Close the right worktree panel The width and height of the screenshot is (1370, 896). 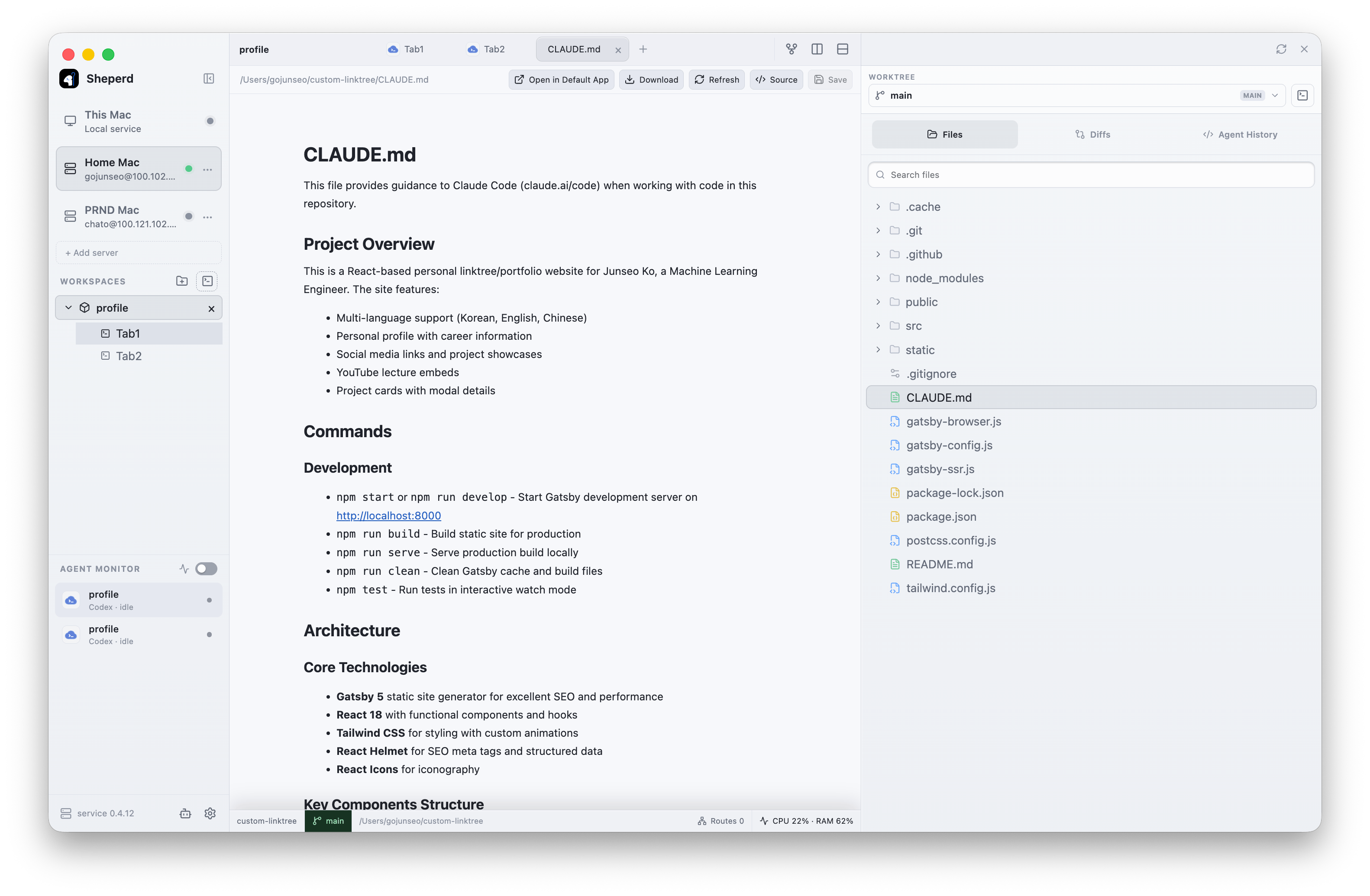1304,49
